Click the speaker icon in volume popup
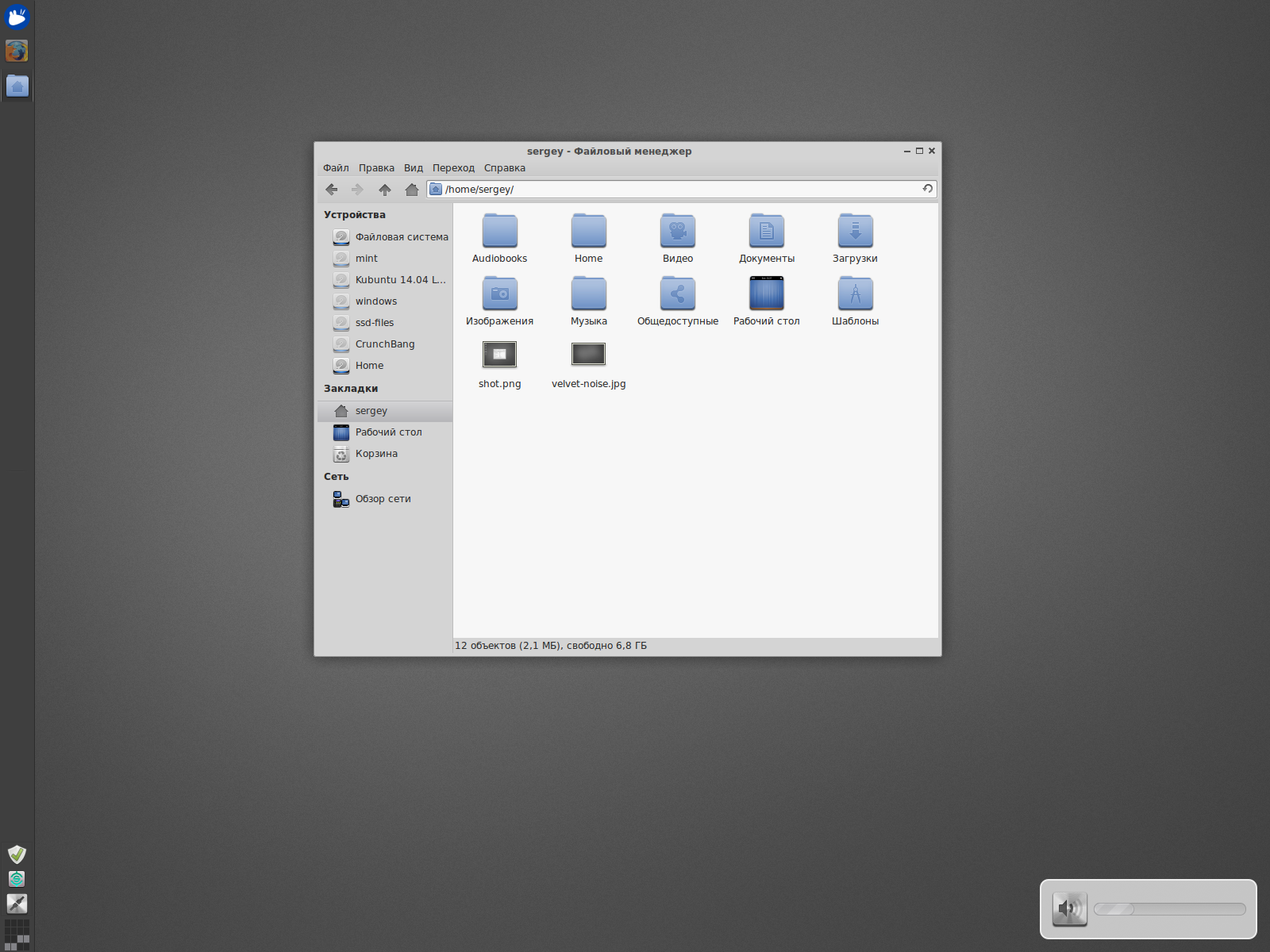 1069,909
